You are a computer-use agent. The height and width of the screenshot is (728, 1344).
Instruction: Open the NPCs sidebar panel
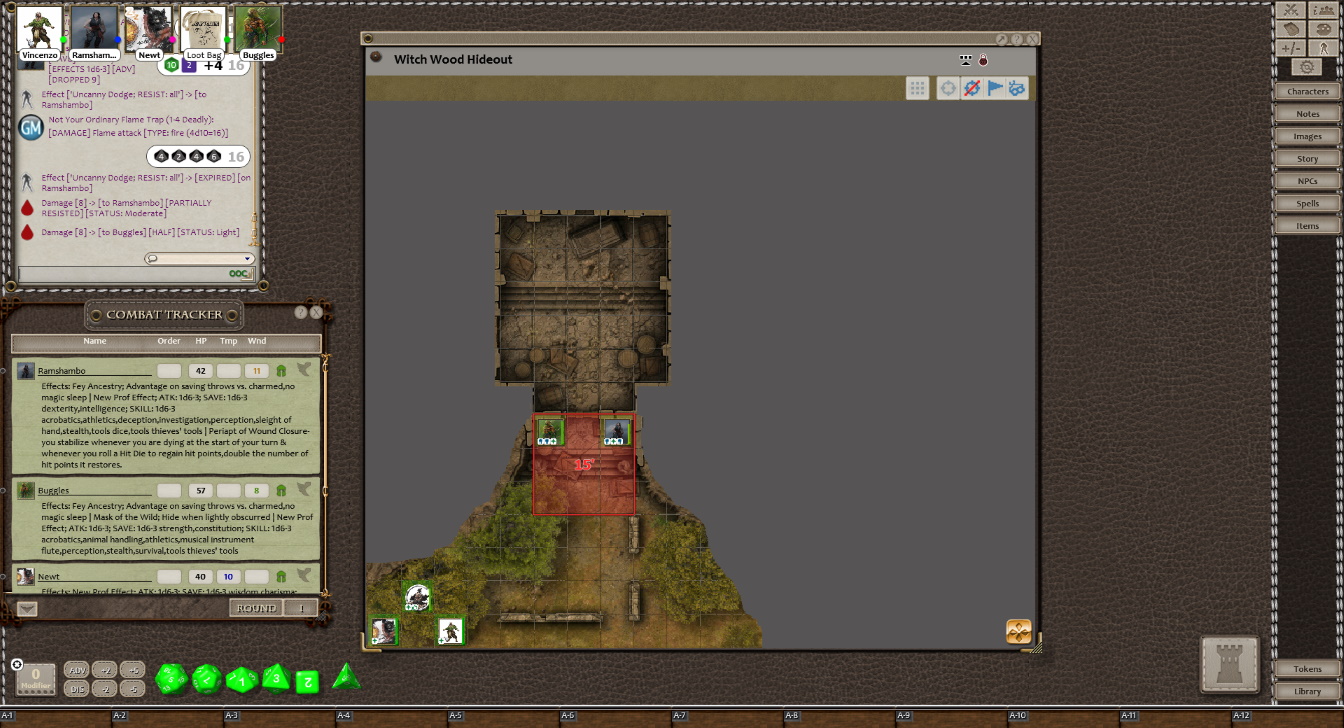(x=1307, y=181)
